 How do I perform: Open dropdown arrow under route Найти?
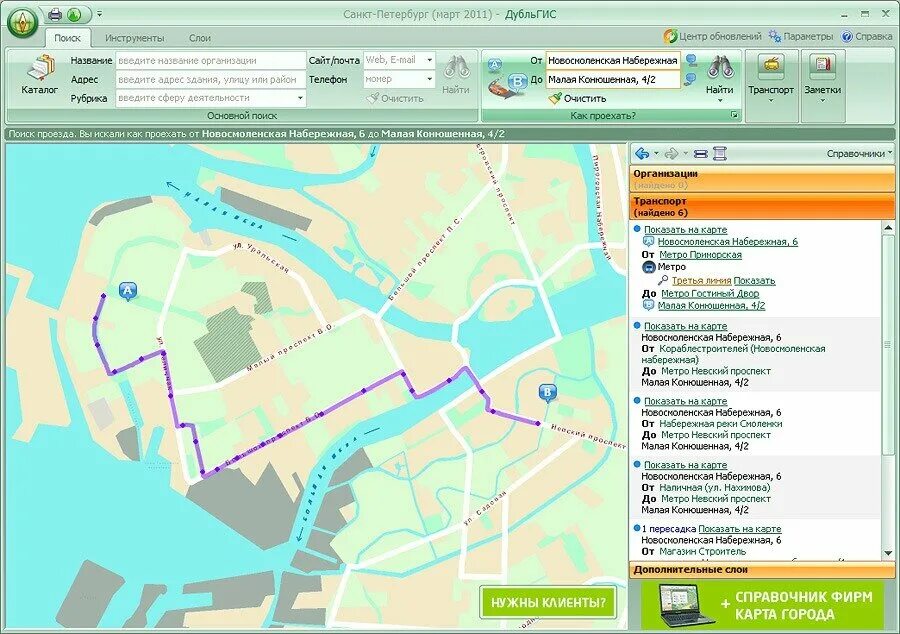(x=720, y=101)
